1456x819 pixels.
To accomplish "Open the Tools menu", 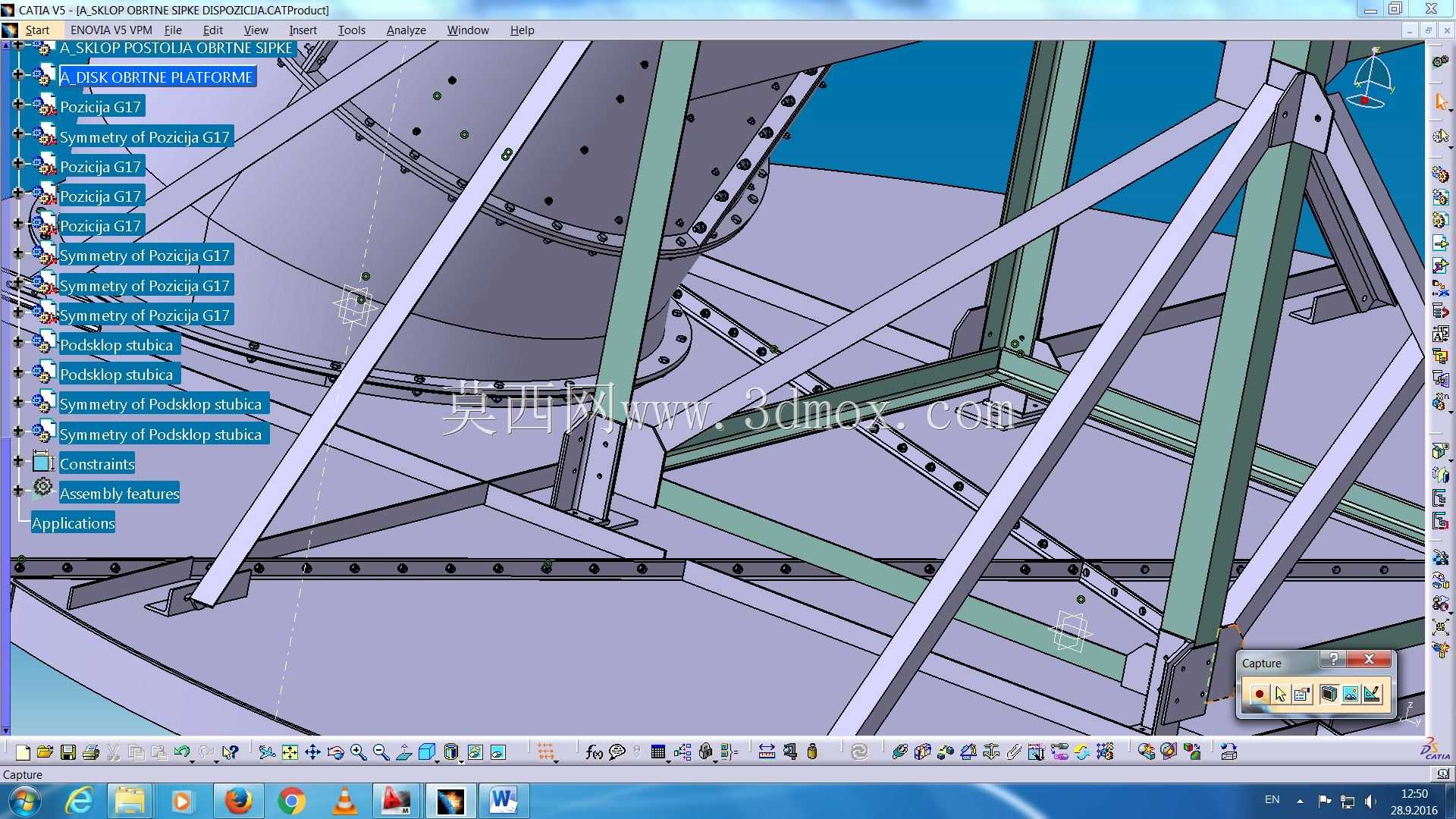I will [351, 30].
